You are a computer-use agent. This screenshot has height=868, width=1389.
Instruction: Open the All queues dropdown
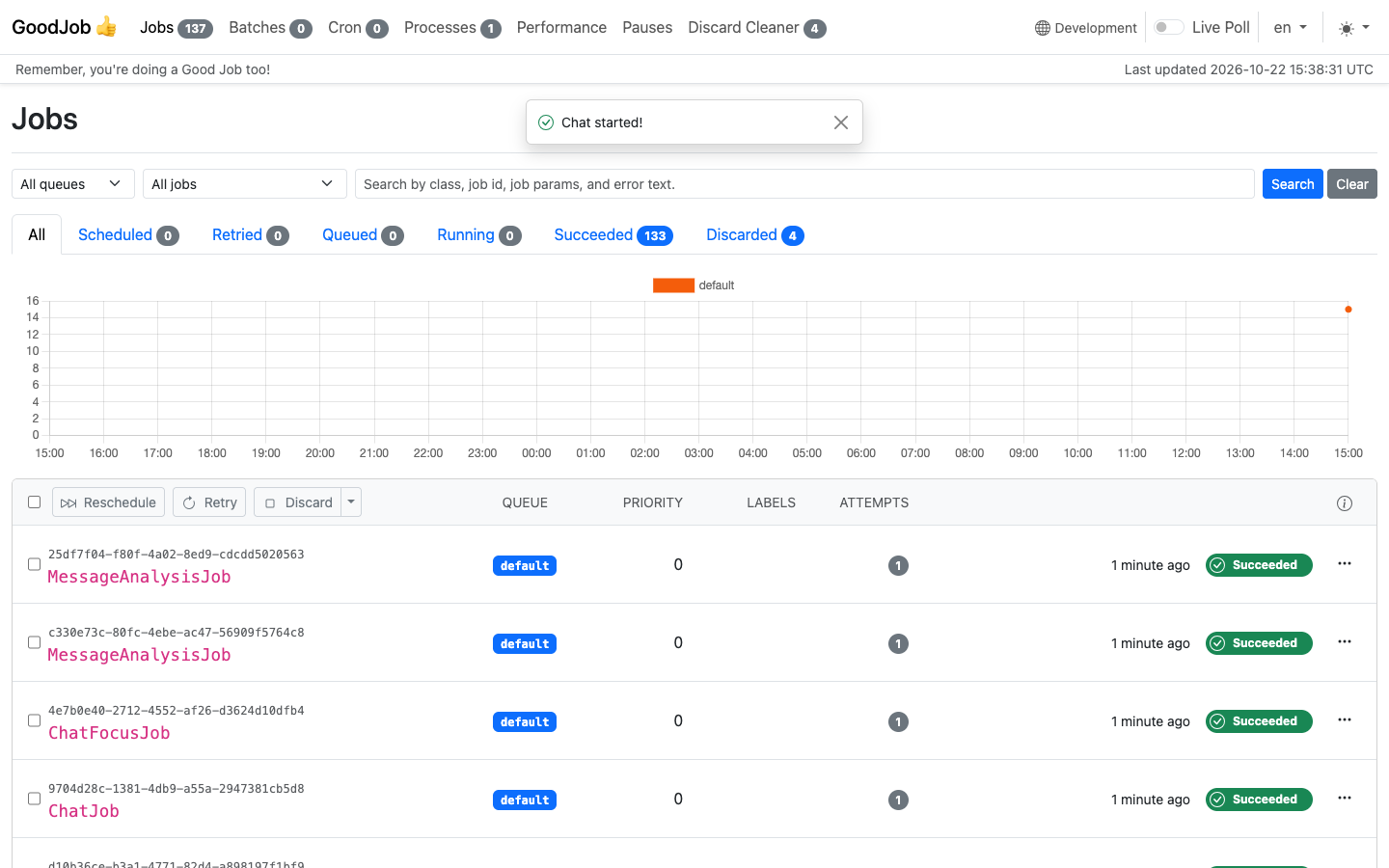(72, 184)
